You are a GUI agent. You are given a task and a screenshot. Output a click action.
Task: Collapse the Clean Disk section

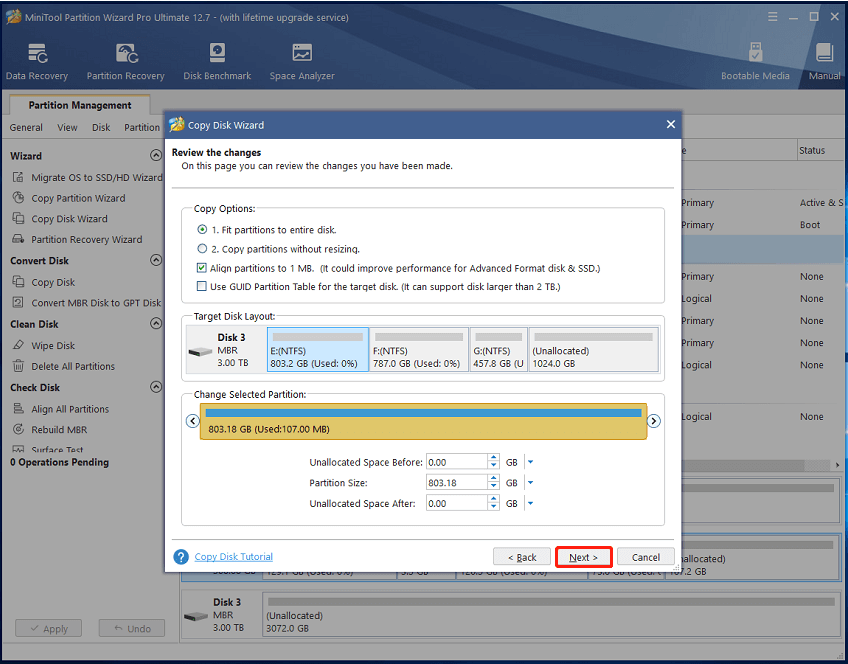click(156, 323)
